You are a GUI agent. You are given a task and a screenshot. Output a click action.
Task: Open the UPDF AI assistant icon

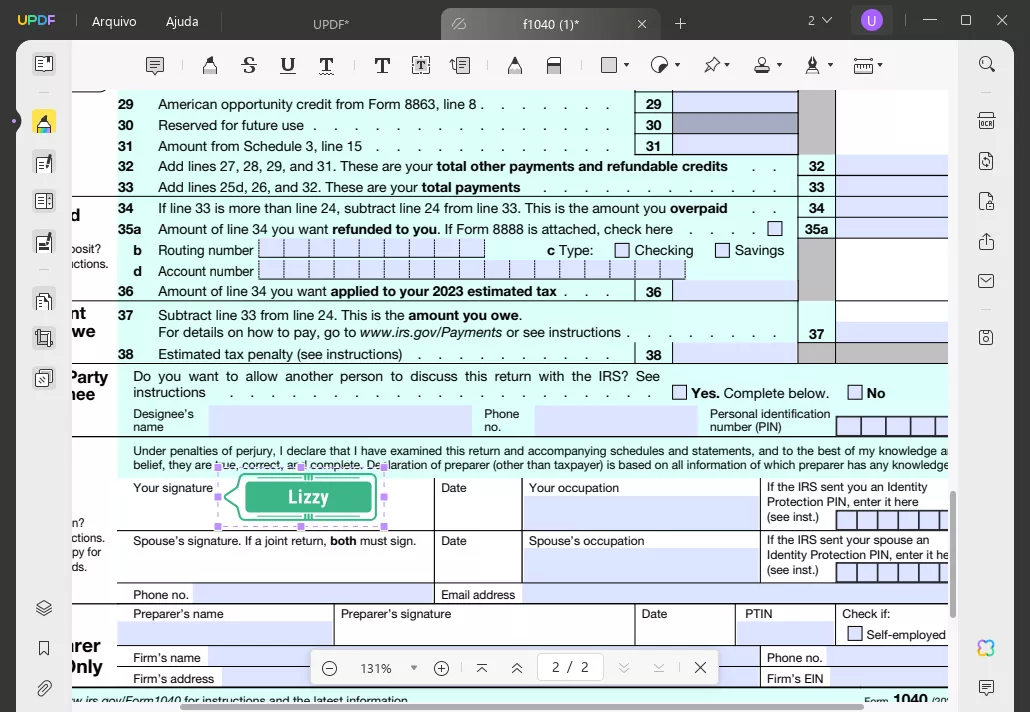pyautogui.click(x=986, y=648)
